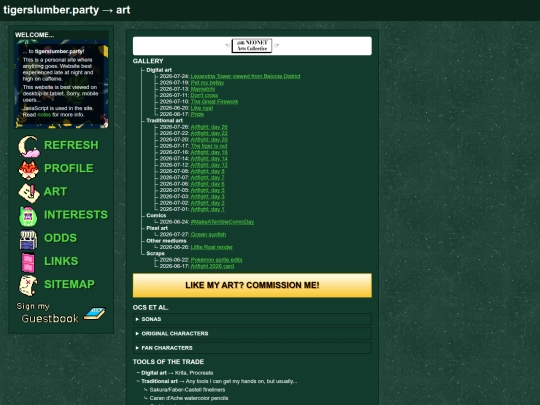Open the #MakeATerribleComicDay comic link

point(222,222)
